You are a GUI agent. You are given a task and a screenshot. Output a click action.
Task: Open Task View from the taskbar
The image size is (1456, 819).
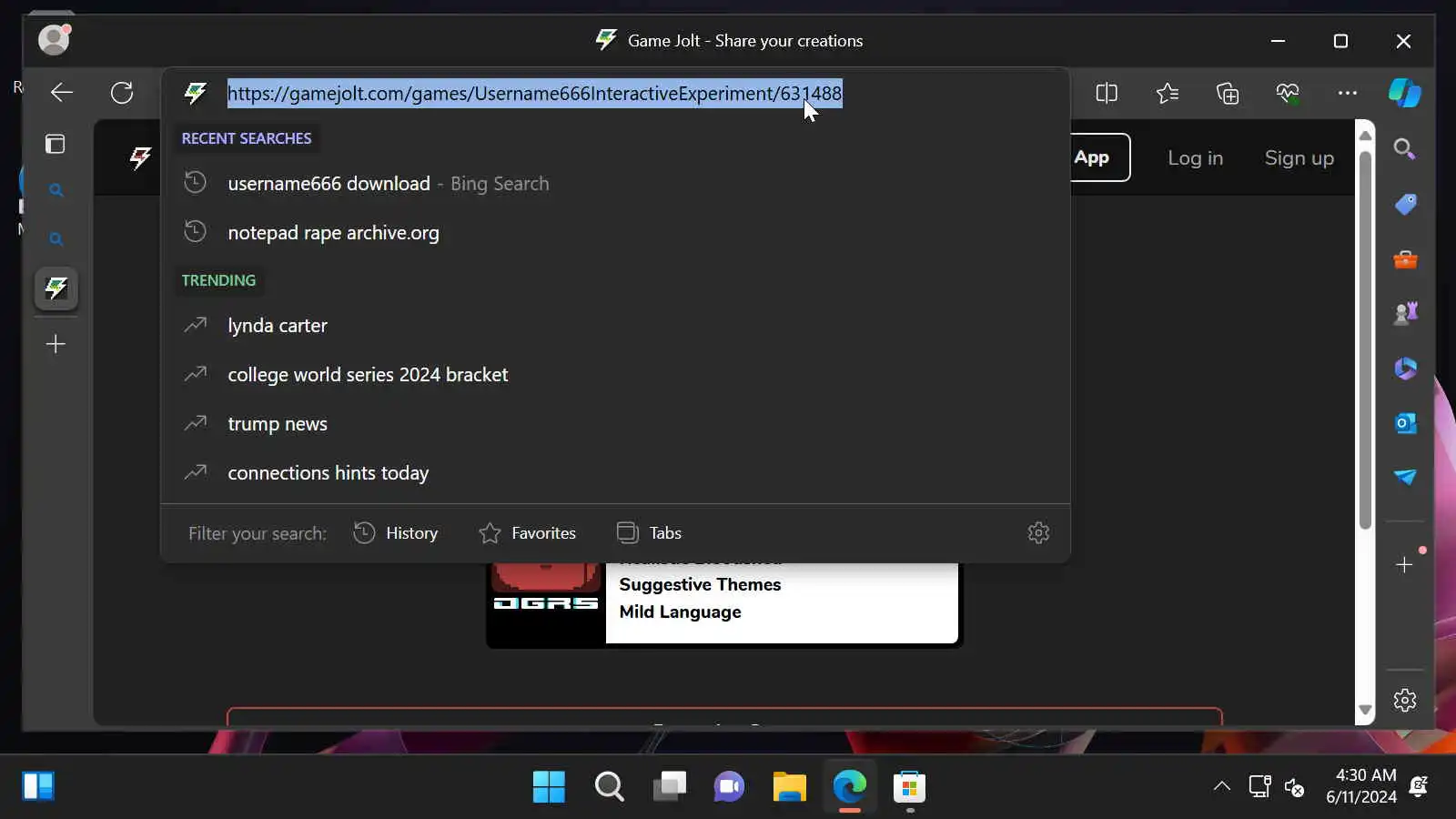pyautogui.click(x=669, y=786)
